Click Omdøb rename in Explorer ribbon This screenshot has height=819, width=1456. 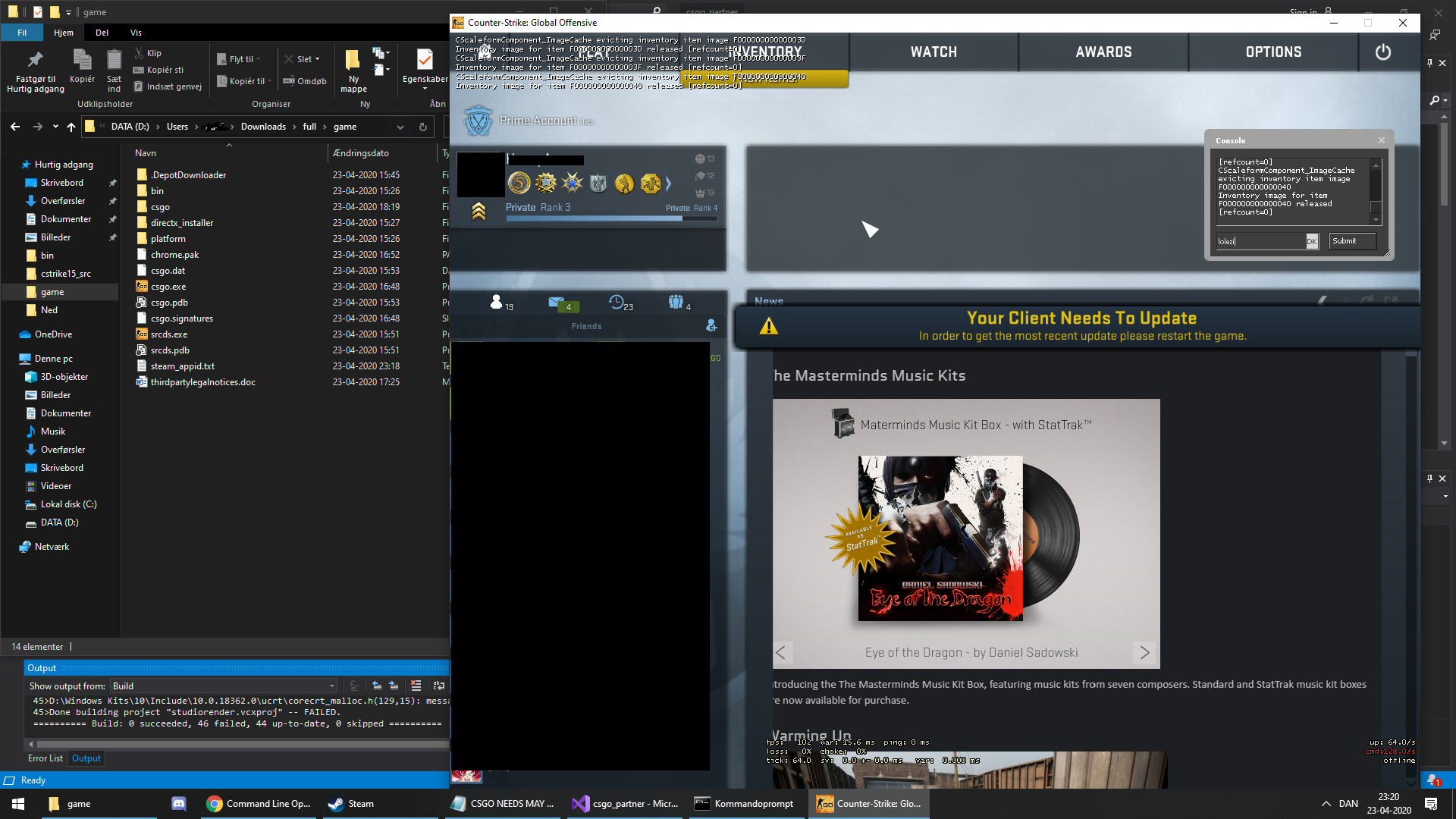point(305,81)
